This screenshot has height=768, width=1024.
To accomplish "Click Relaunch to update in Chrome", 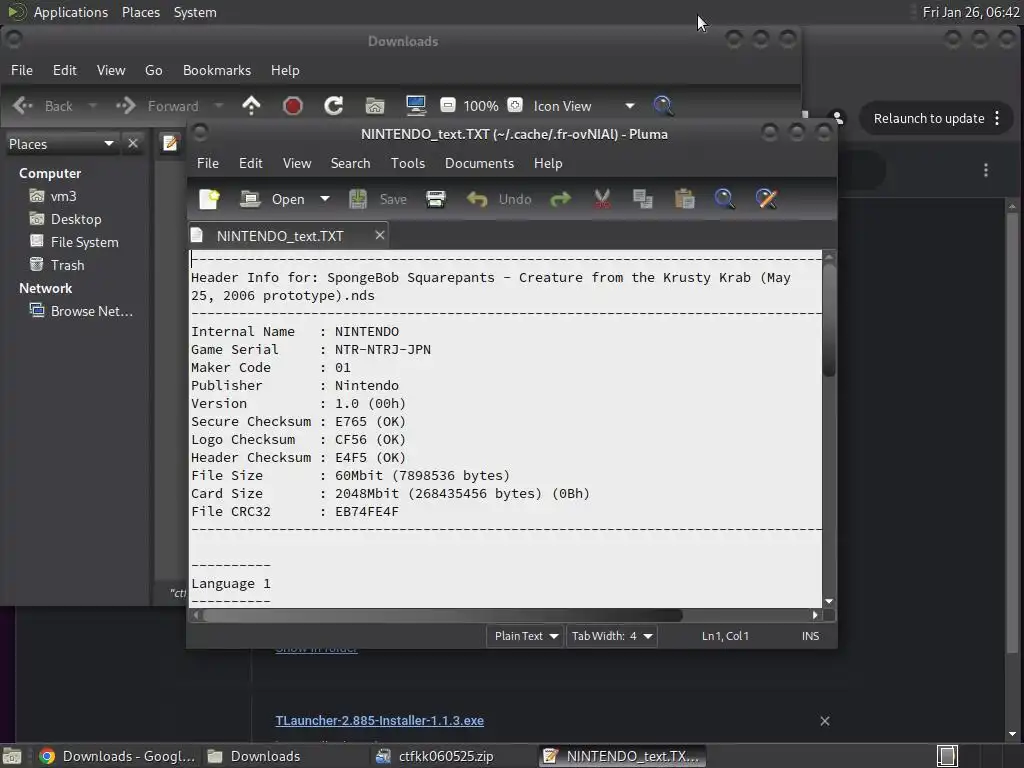I will pyautogui.click(x=929, y=118).
